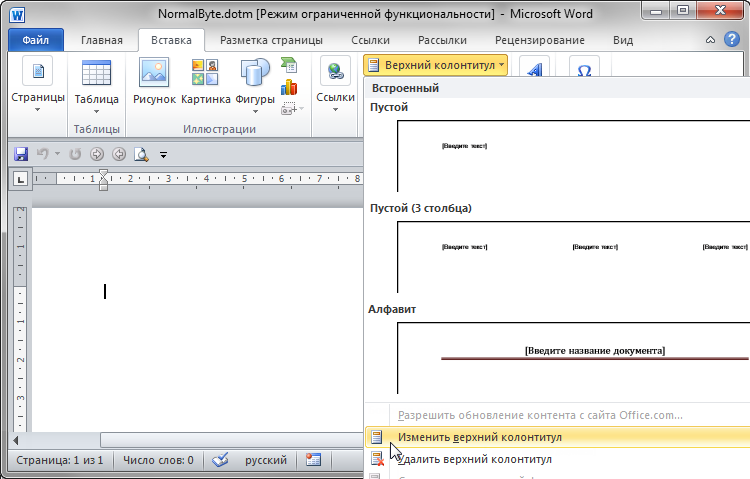The height and width of the screenshot is (479, 750).
Task: Expand the Screenshot dropdown arrow
Action: [x=301, y=109]
